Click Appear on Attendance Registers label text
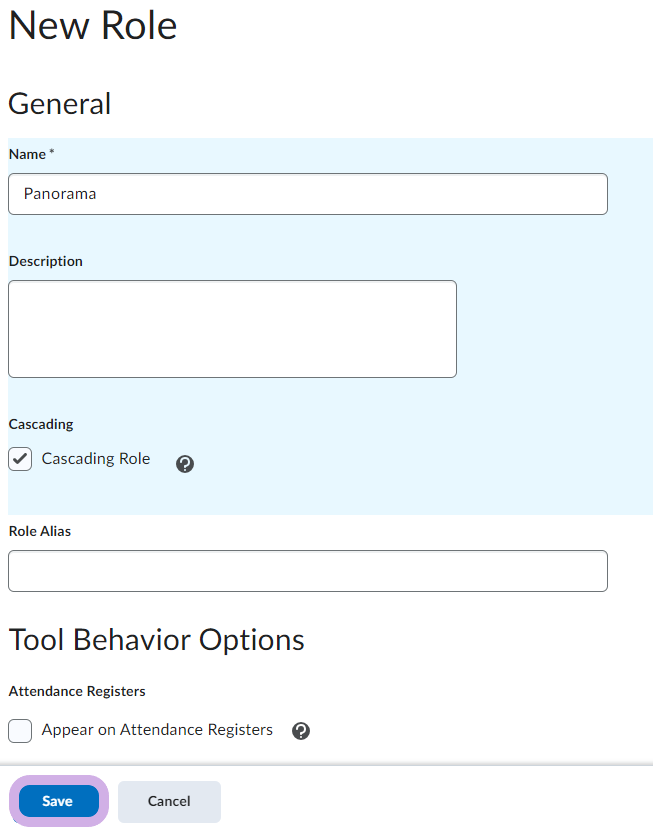The width and height of the screenshot is (653, 832). click(x=157, y=730)
